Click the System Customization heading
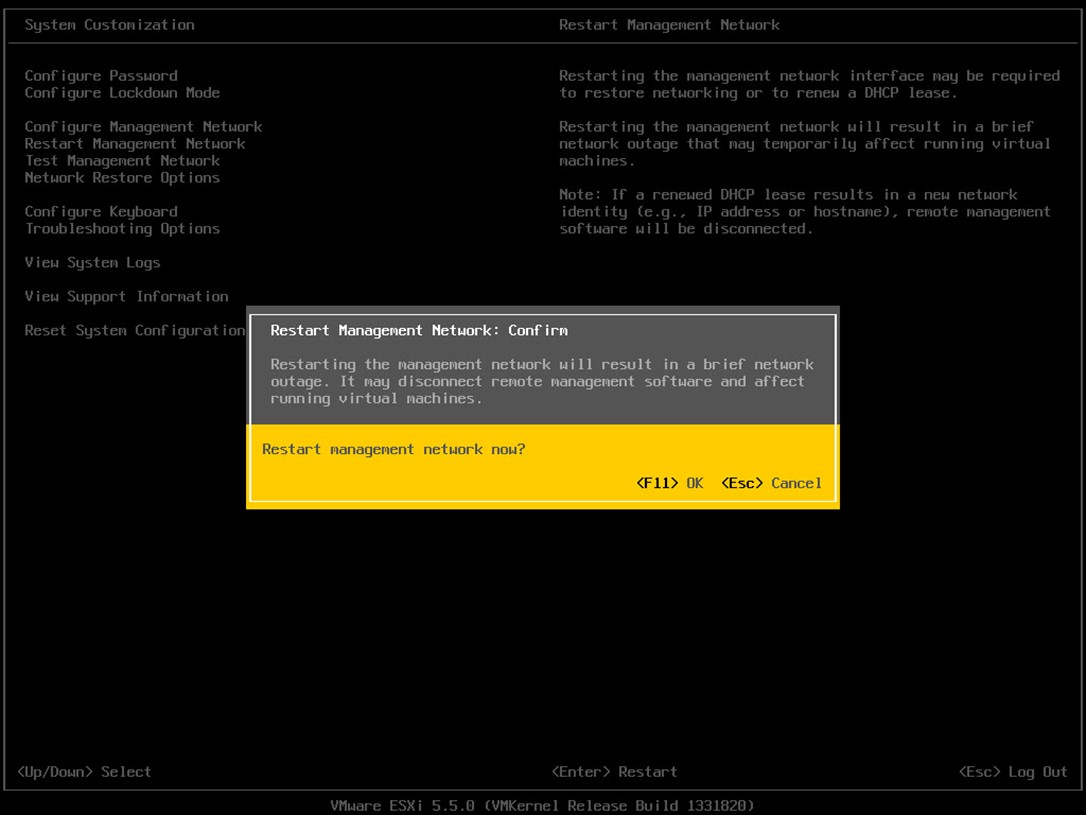This screenshot has height=815, width=1086. click(x=109, y=25)
